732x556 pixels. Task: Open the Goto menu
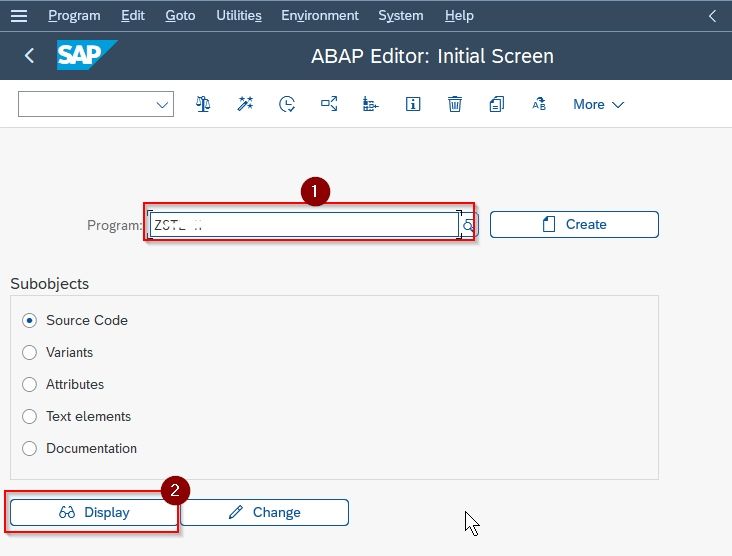180,16
